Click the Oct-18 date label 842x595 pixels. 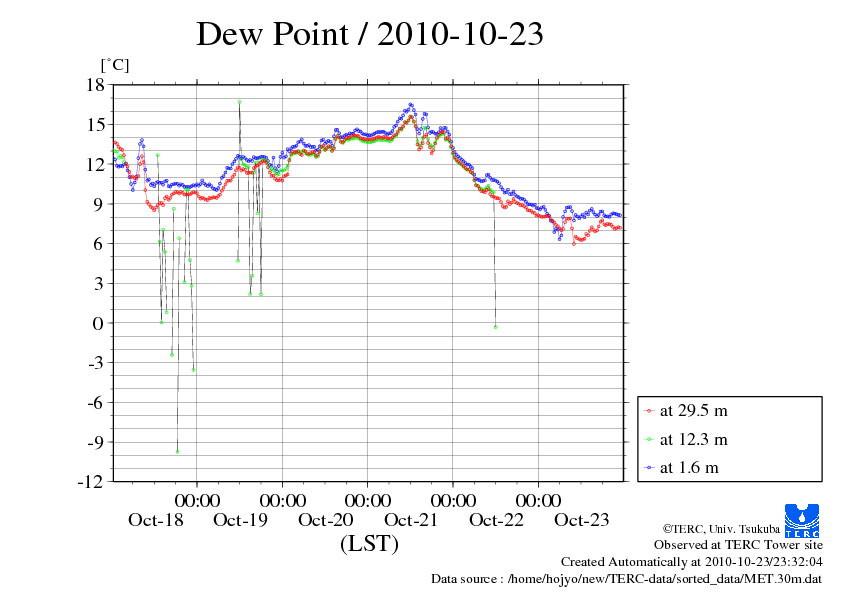156,520
